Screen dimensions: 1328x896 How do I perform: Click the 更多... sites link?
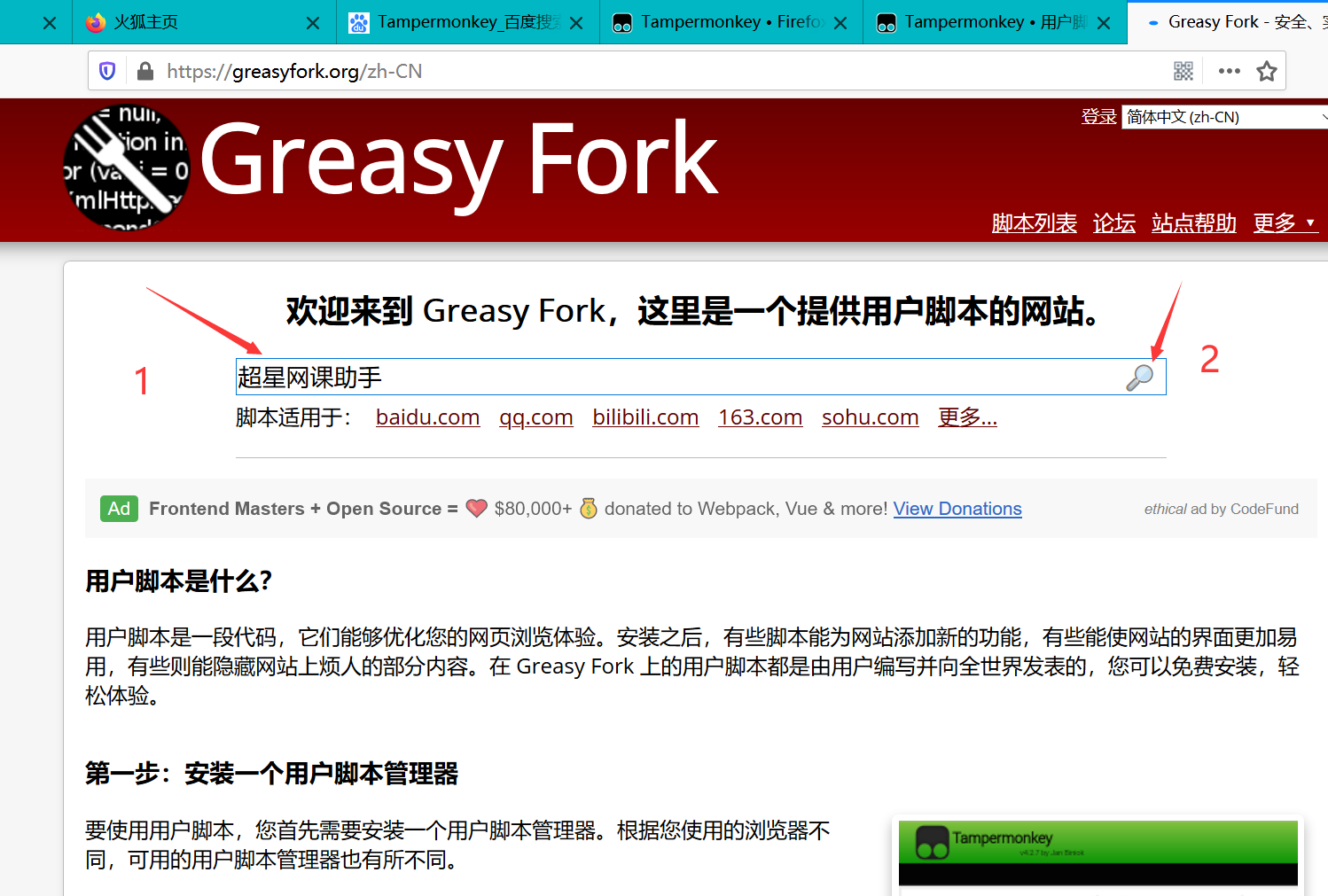[x=967, y=417]
